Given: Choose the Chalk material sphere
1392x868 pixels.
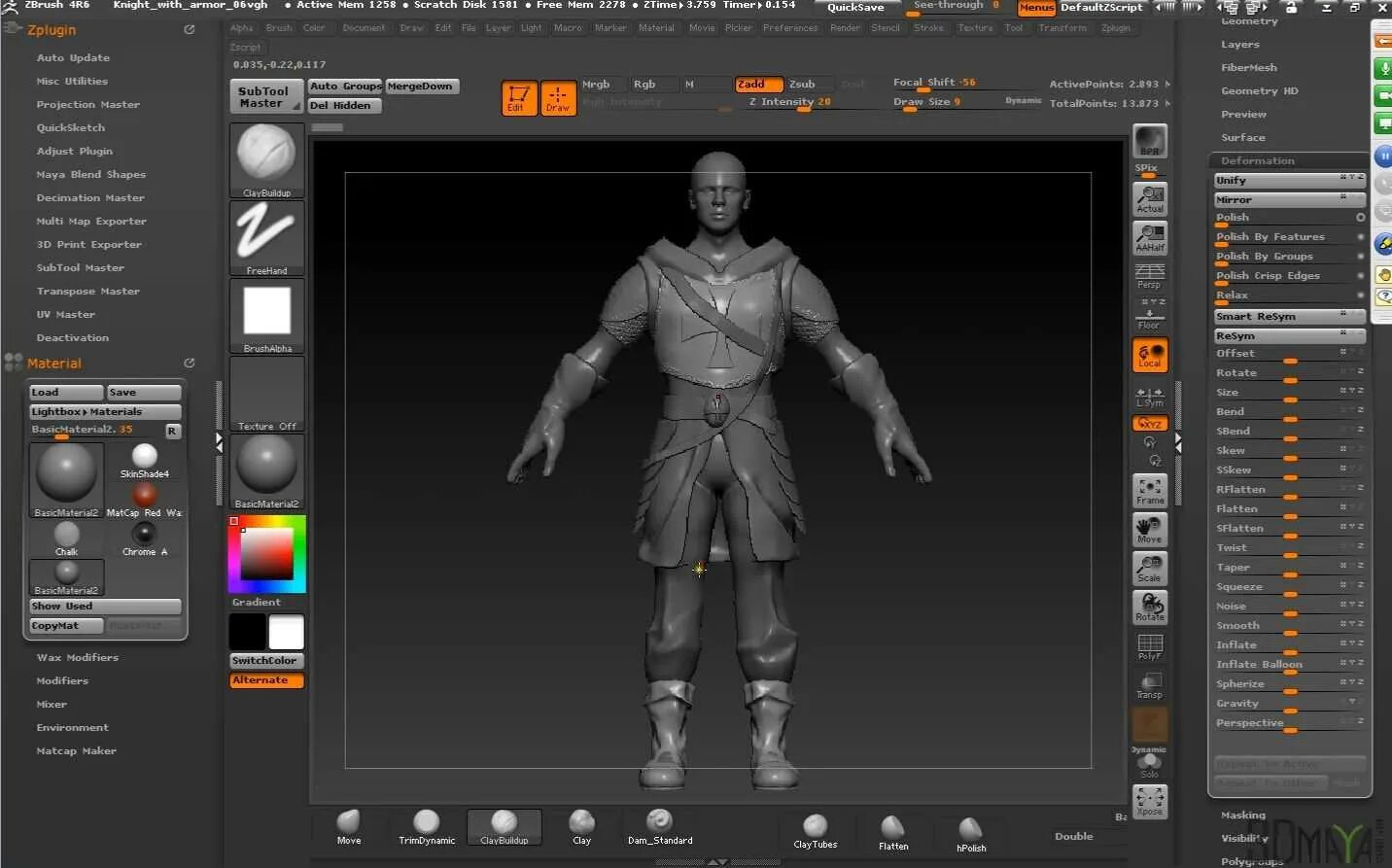Looking at the screenshot, I should (x=66, y=538).
